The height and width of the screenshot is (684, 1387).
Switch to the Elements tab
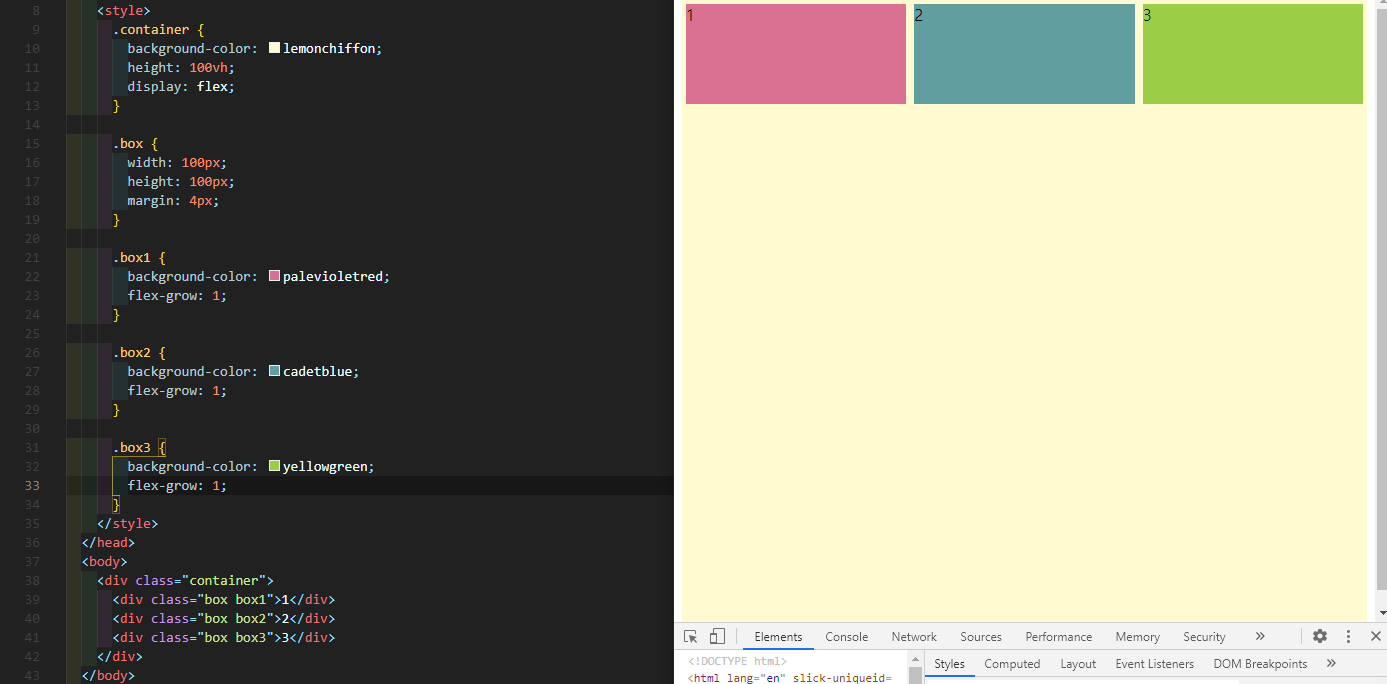pos(778,637)
